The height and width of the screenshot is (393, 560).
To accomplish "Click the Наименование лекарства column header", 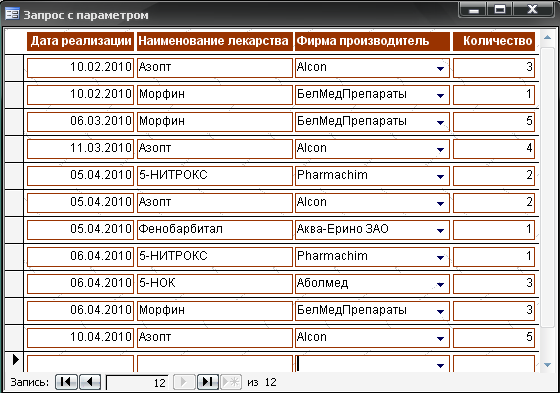I will [215, 41].
